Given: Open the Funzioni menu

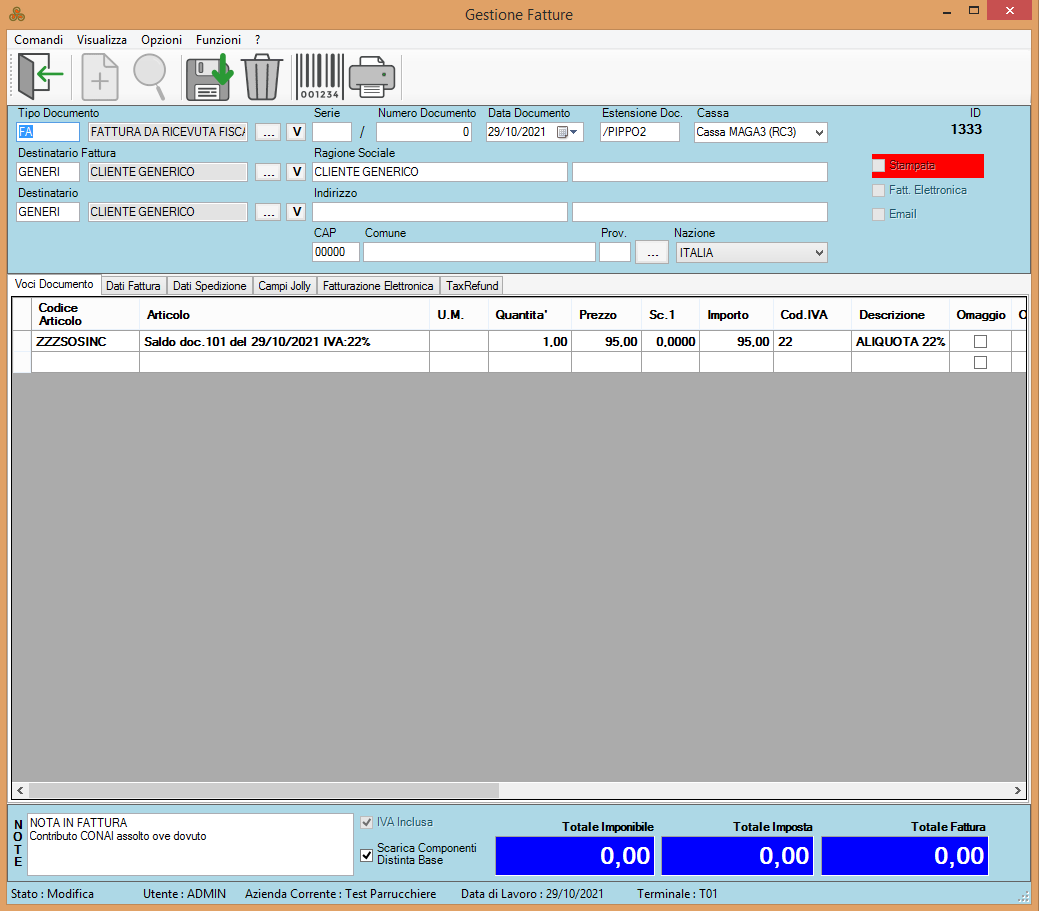Looking at the screenshot, I should click(218, 40).
